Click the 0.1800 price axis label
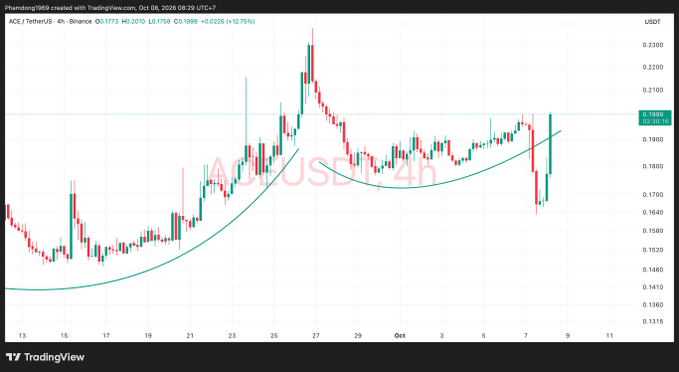Screen dimensions: 679x372 653,166
